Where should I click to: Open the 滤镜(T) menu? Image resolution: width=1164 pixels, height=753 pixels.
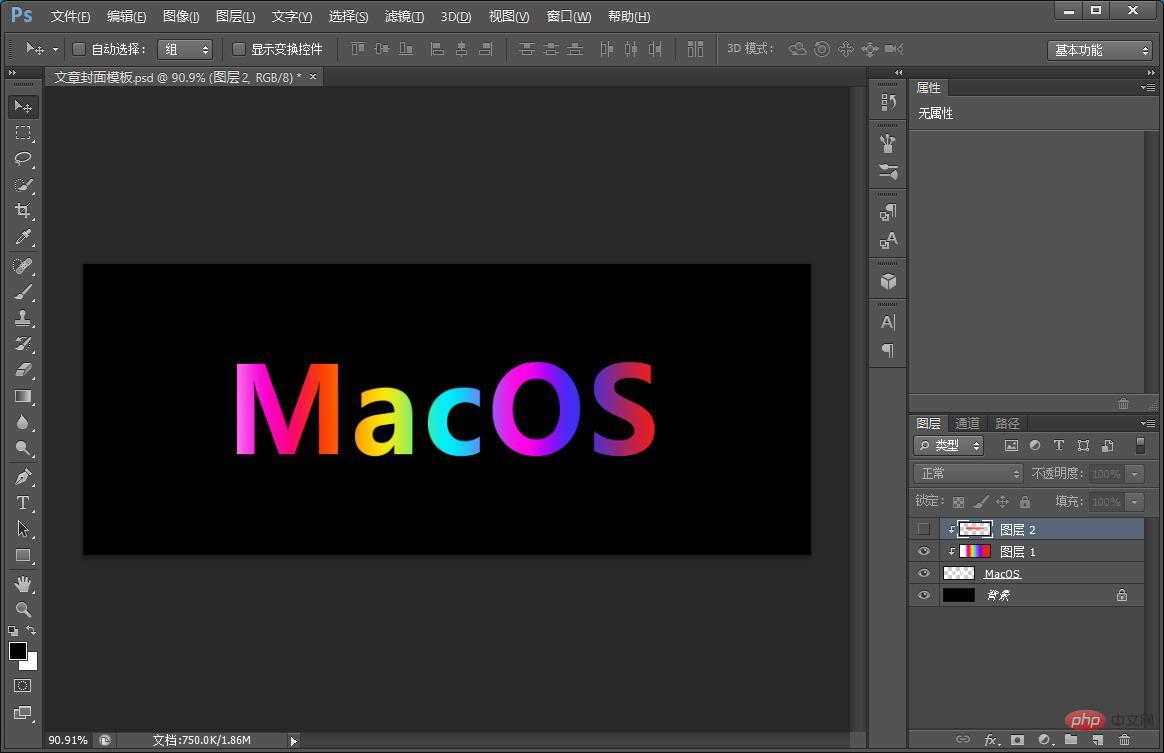click(405, 16)
